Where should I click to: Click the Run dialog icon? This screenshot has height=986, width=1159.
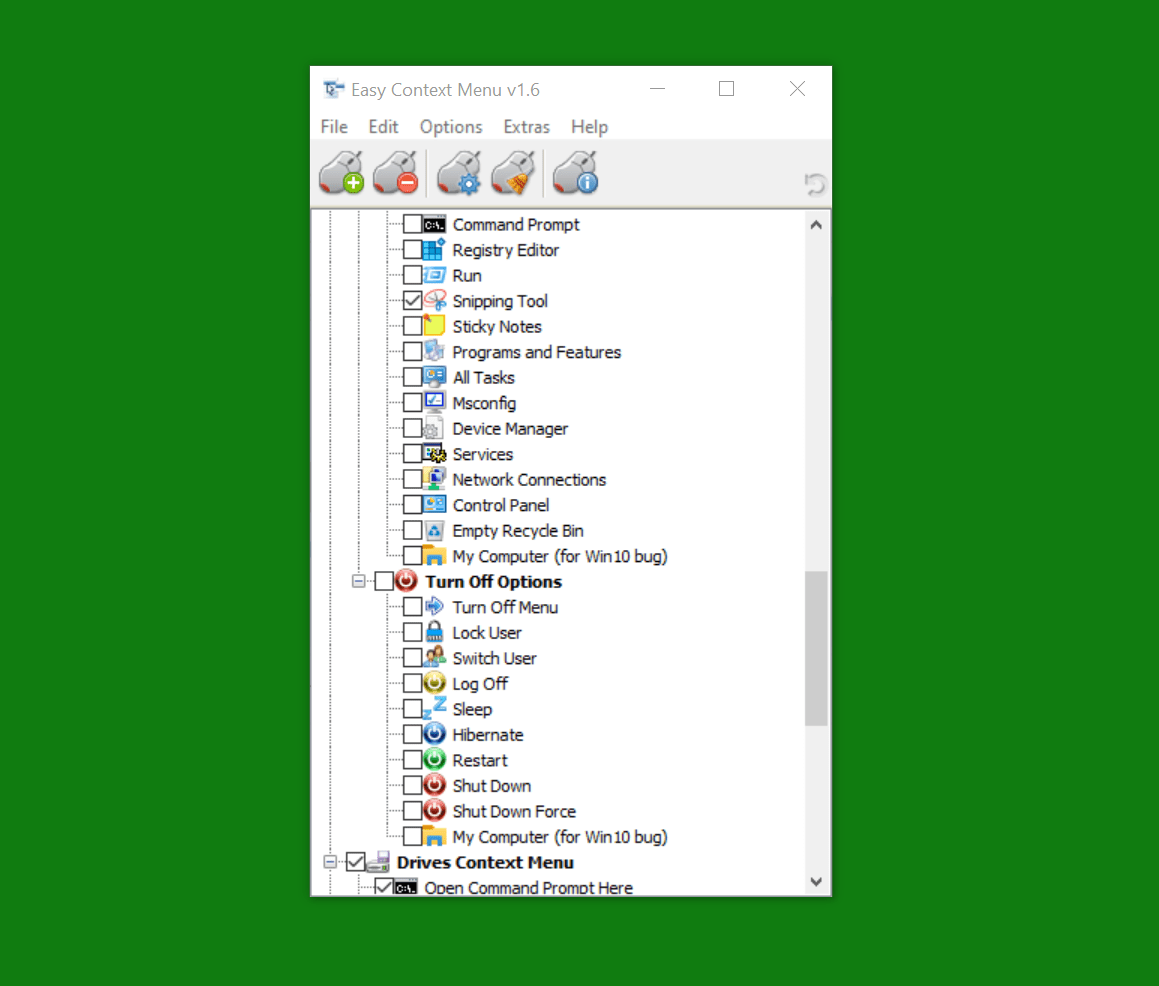(435, 276)
